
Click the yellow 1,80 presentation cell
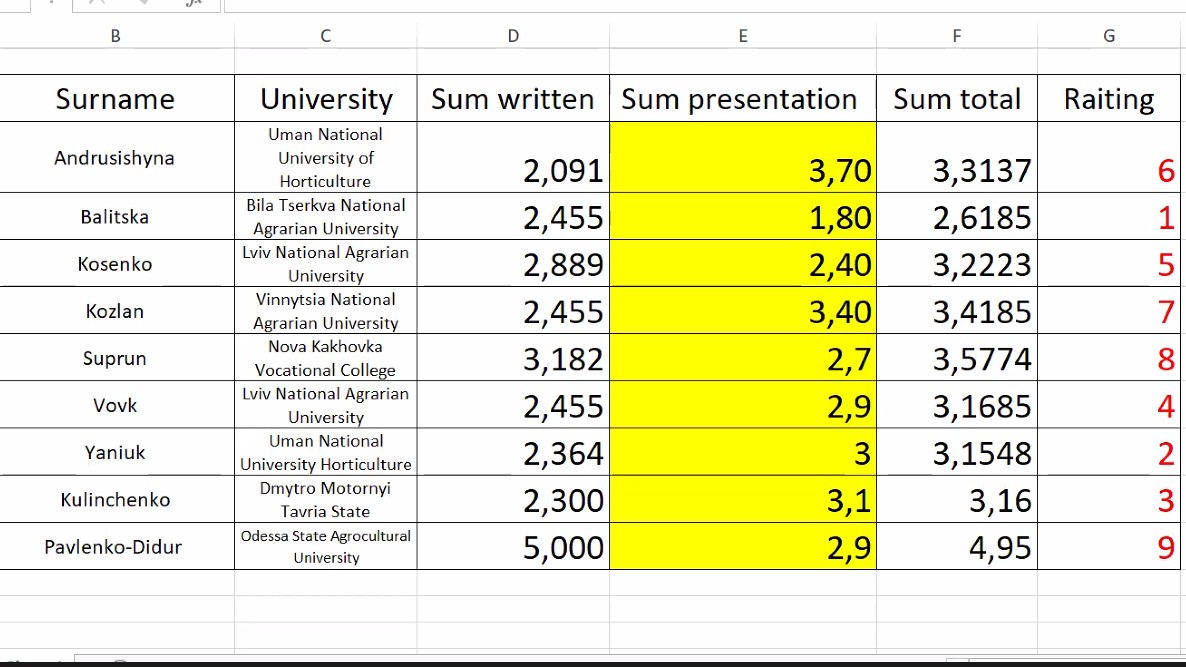[742, 217]
